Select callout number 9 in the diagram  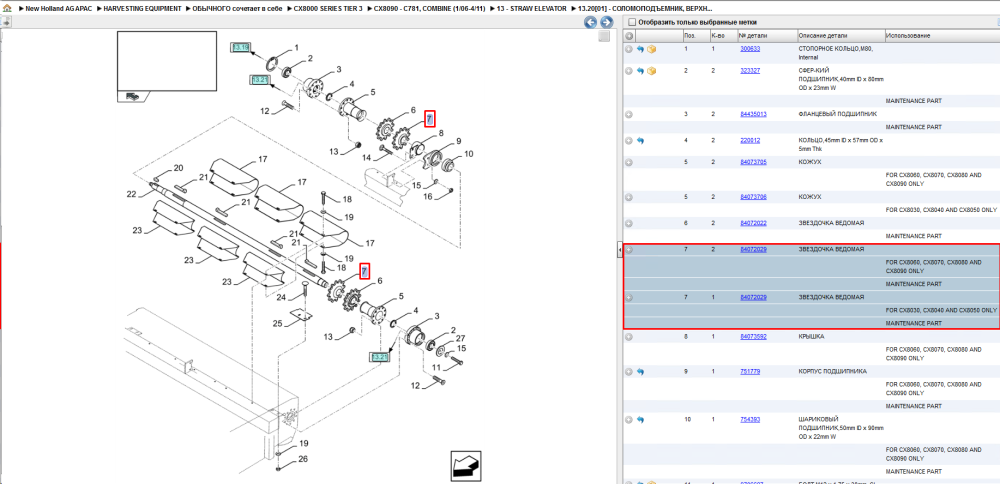[x=458, y=140]
